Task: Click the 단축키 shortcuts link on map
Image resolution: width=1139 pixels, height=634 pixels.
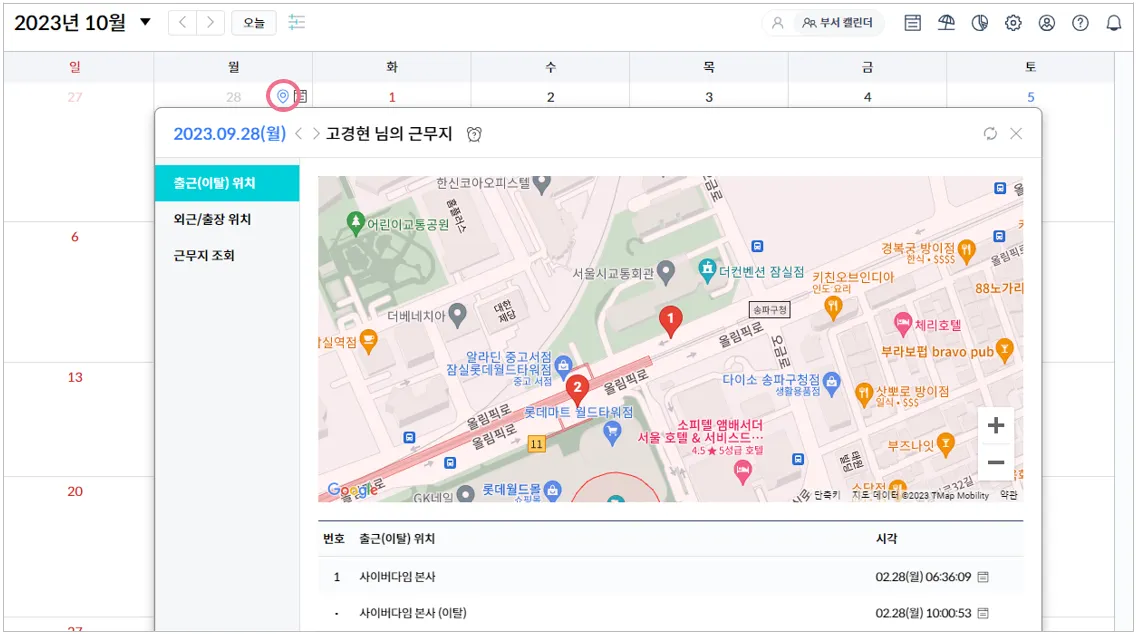Action: tap(827, 495)
